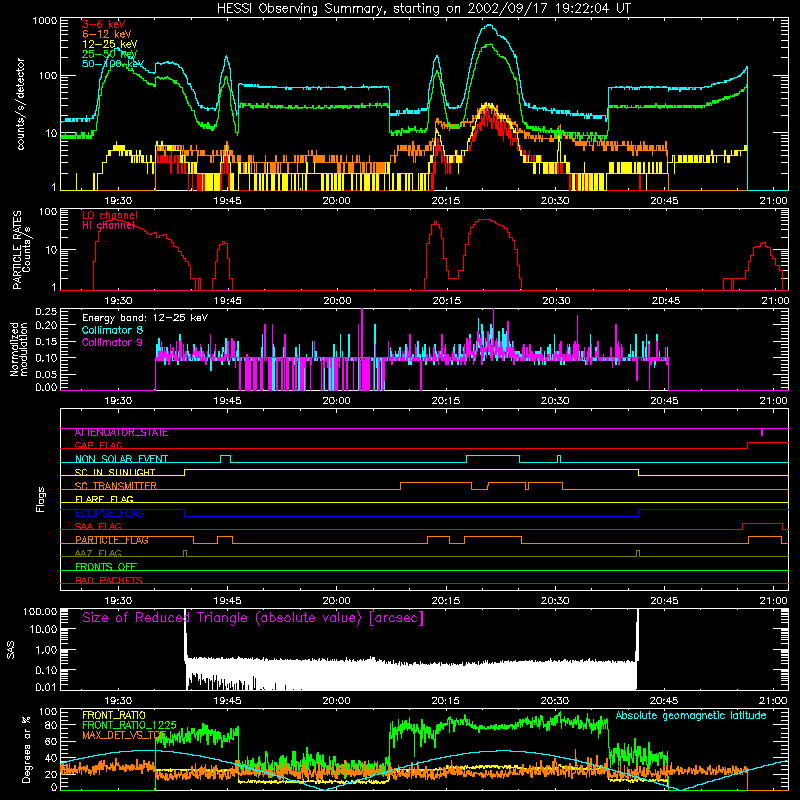Click the BAD_PACKETS flag label
800x800 pixels.
click(109, 580)
